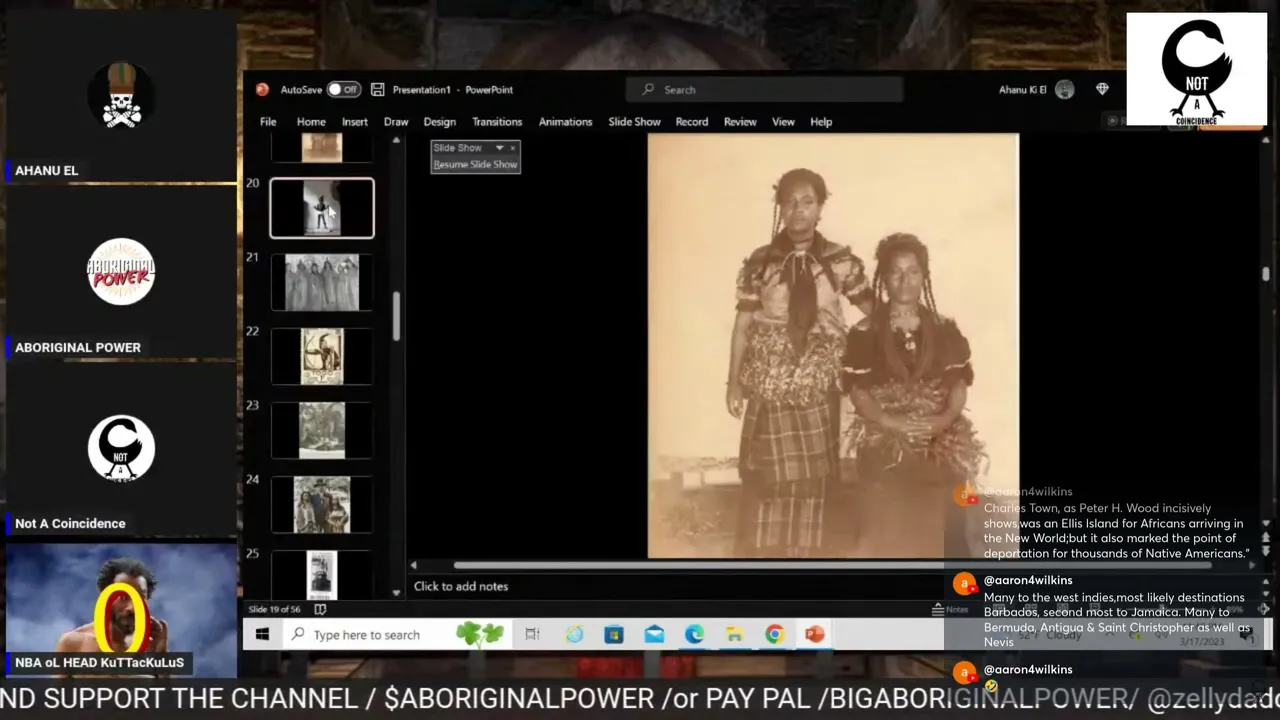Click the slide panel scroll-up arrow
Screen dimensions: 1280x720
tap(396, 141)
